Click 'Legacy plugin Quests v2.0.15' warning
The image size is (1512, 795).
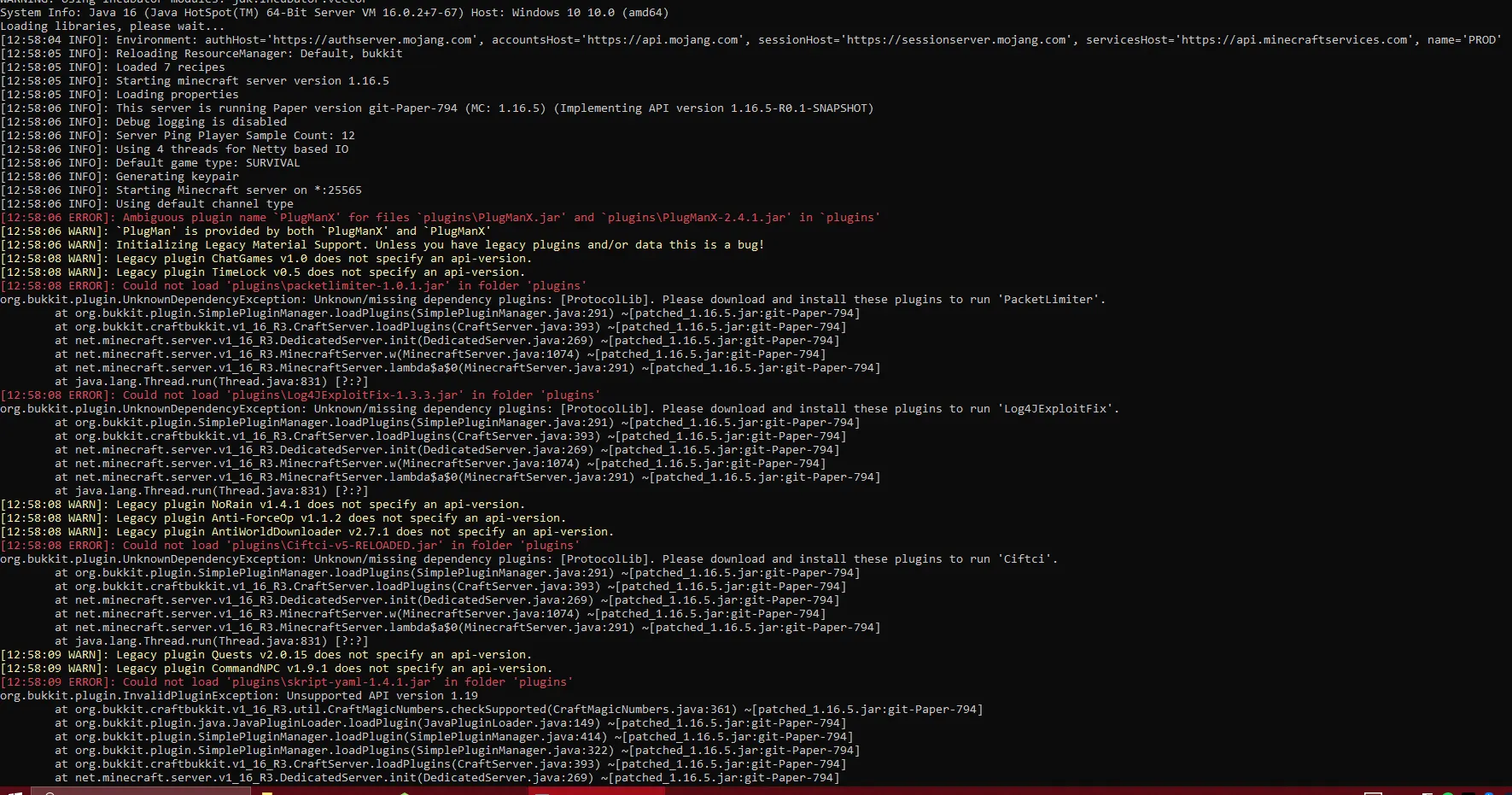coord(266,655)
